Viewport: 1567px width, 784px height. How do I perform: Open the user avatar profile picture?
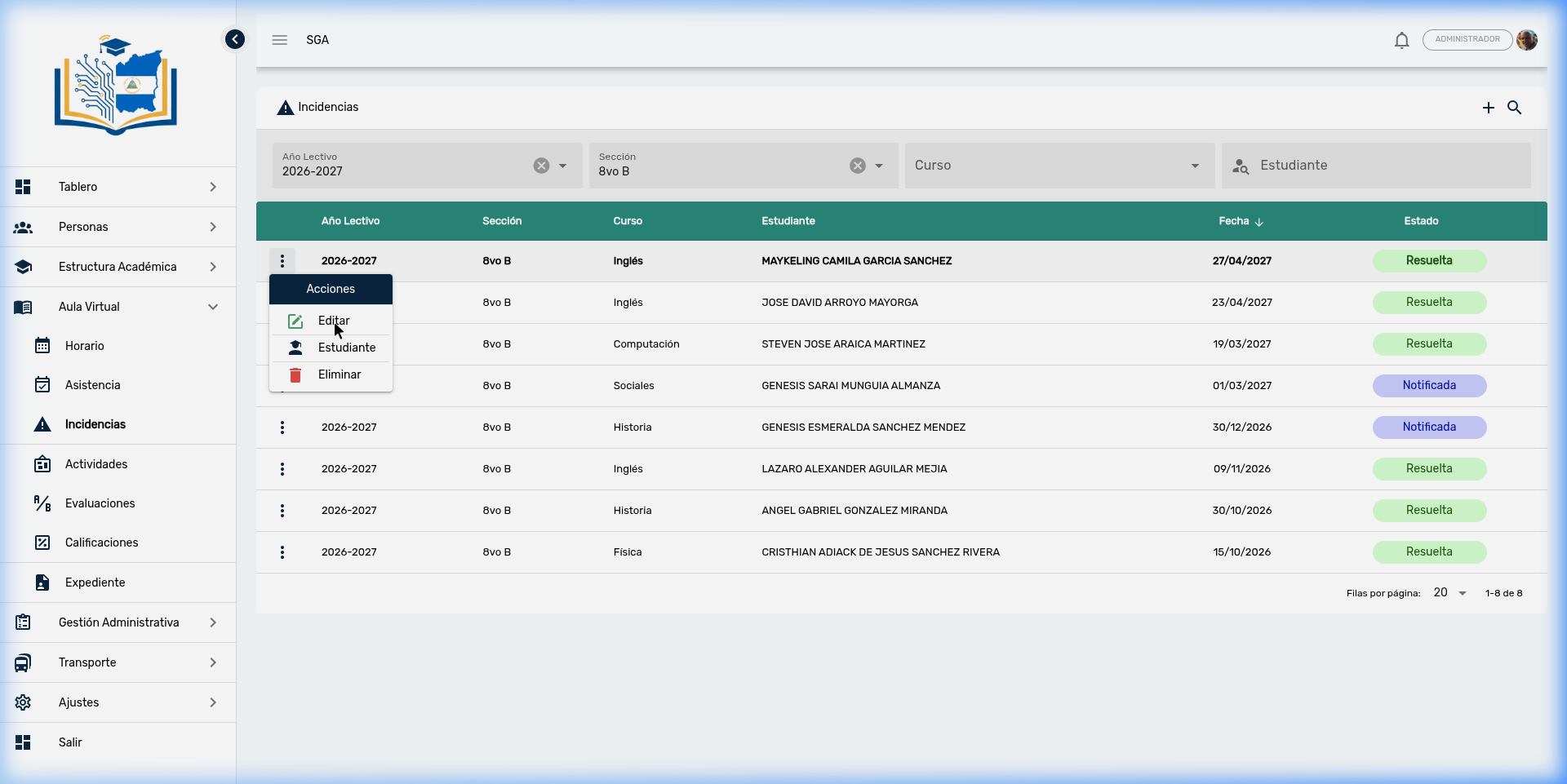click(1527, 40)
